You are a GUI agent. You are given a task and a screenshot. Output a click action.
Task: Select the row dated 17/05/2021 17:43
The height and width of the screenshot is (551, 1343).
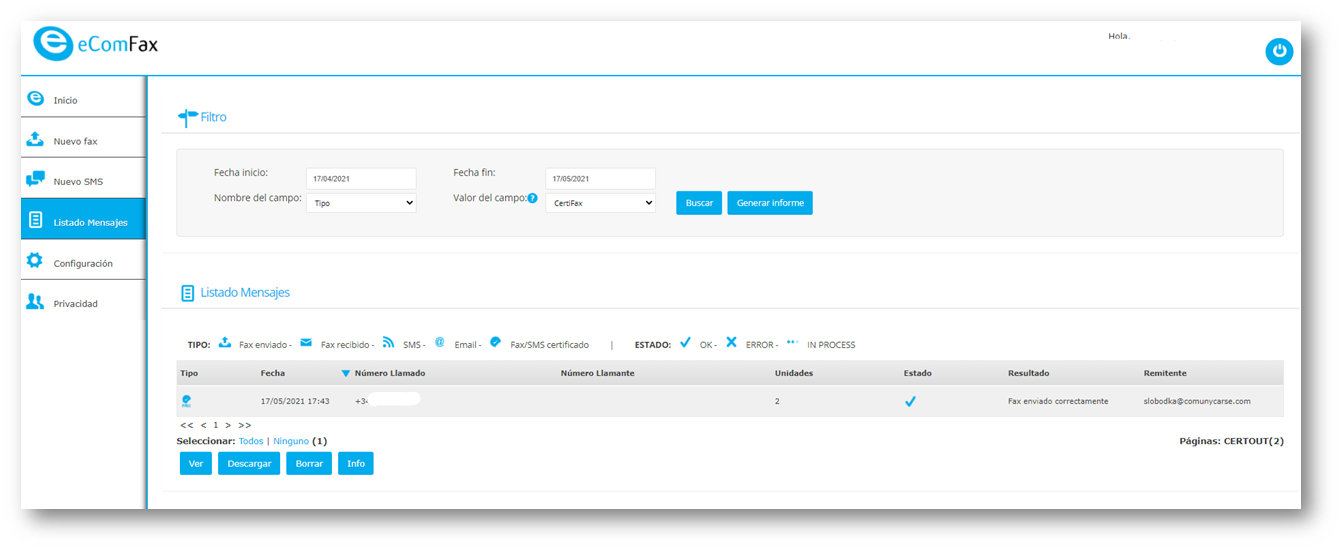[x=730, y=401]
